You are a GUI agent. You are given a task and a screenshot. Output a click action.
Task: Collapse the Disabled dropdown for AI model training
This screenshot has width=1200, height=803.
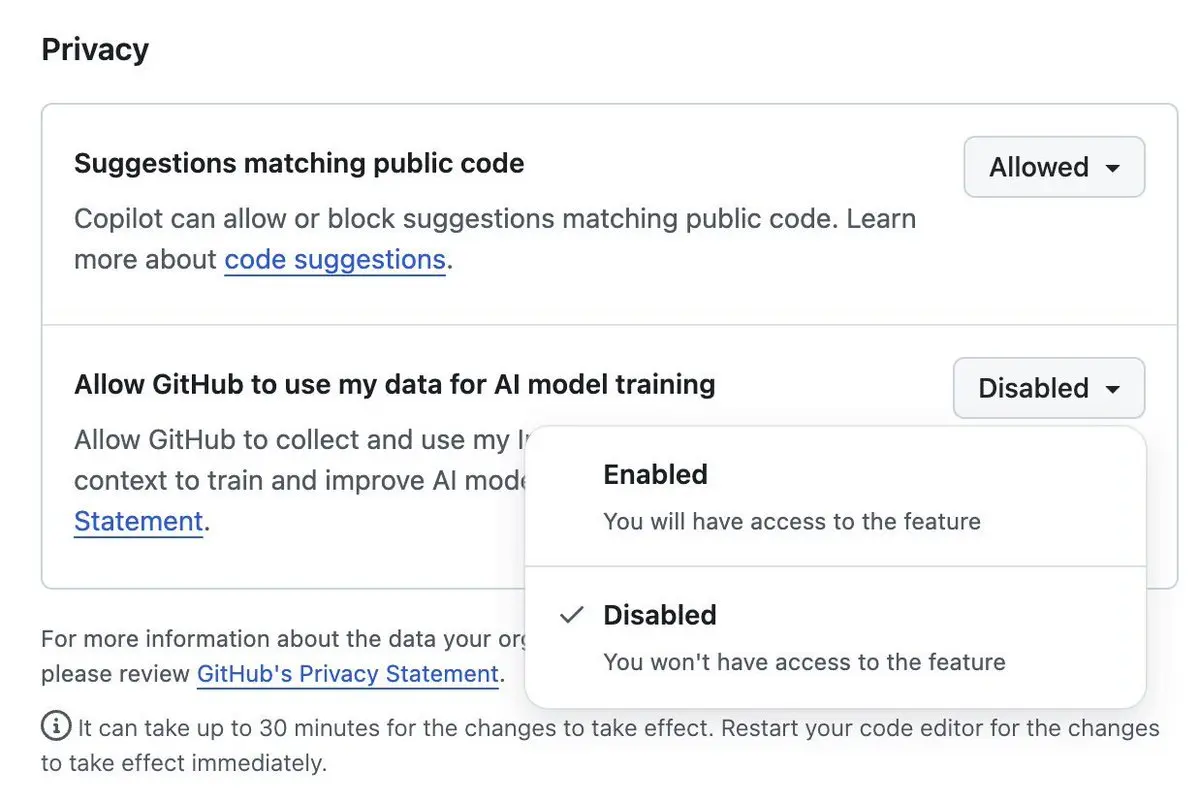1048,388
